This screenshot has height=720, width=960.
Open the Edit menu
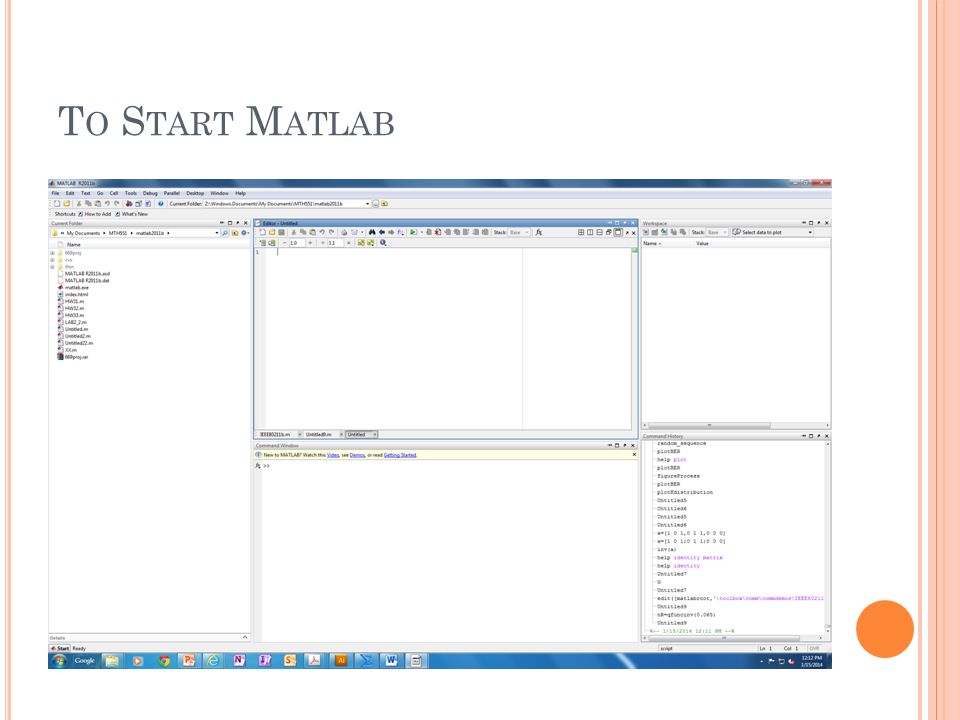coord(70,193)
